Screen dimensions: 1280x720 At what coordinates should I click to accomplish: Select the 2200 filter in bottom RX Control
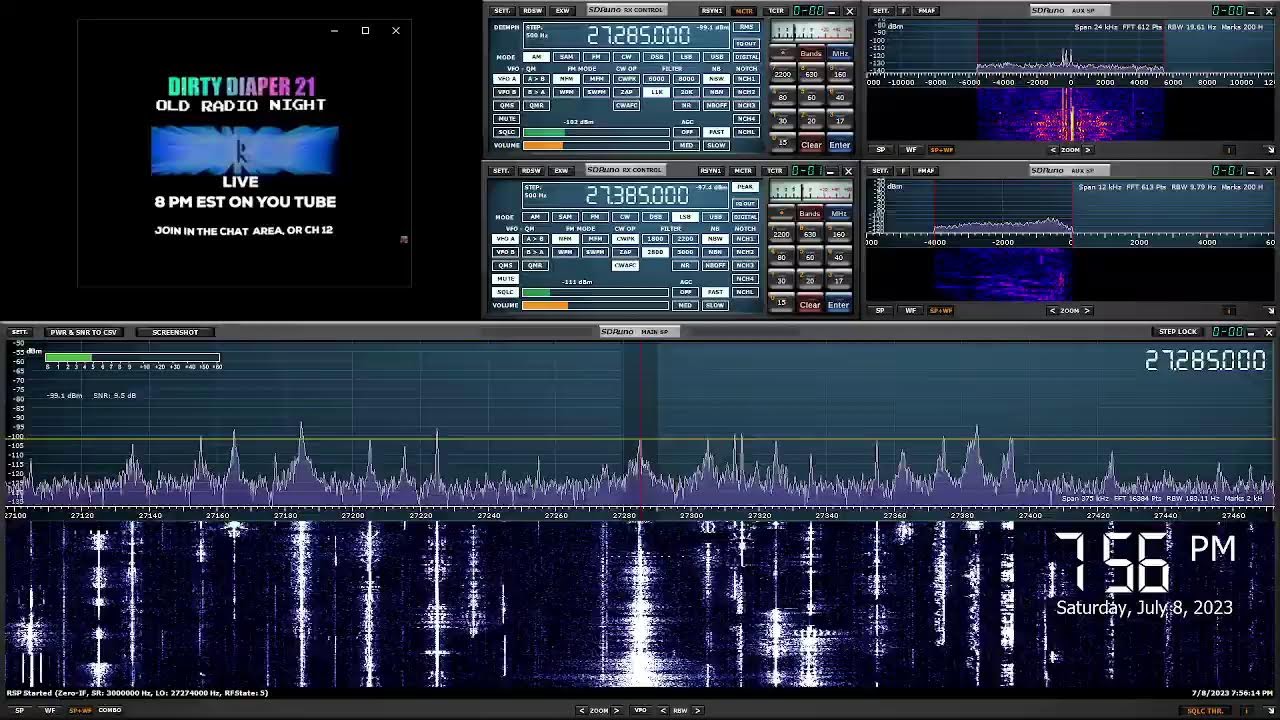point(685,239)
